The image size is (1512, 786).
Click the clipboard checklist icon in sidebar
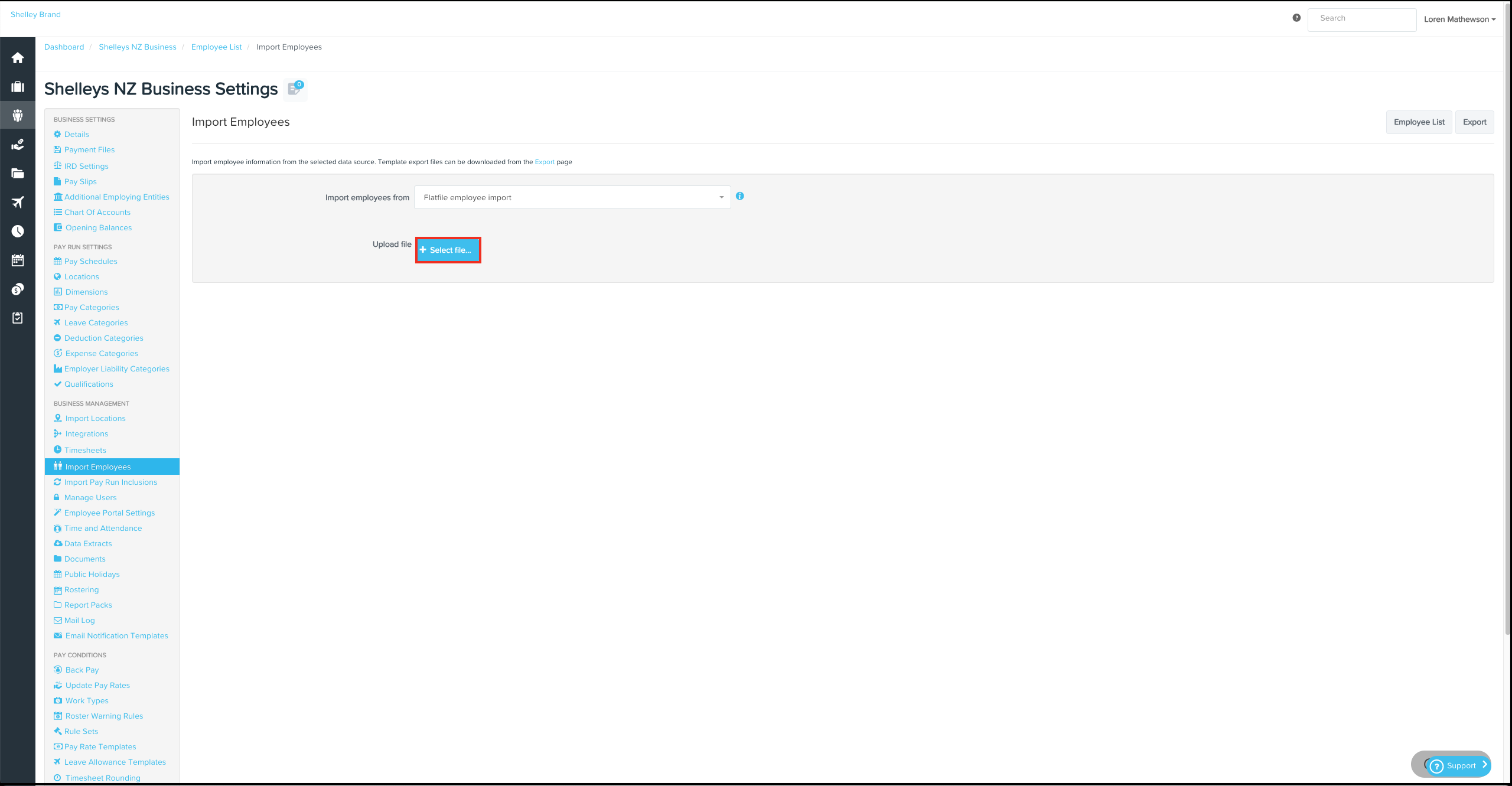[18, 318]
